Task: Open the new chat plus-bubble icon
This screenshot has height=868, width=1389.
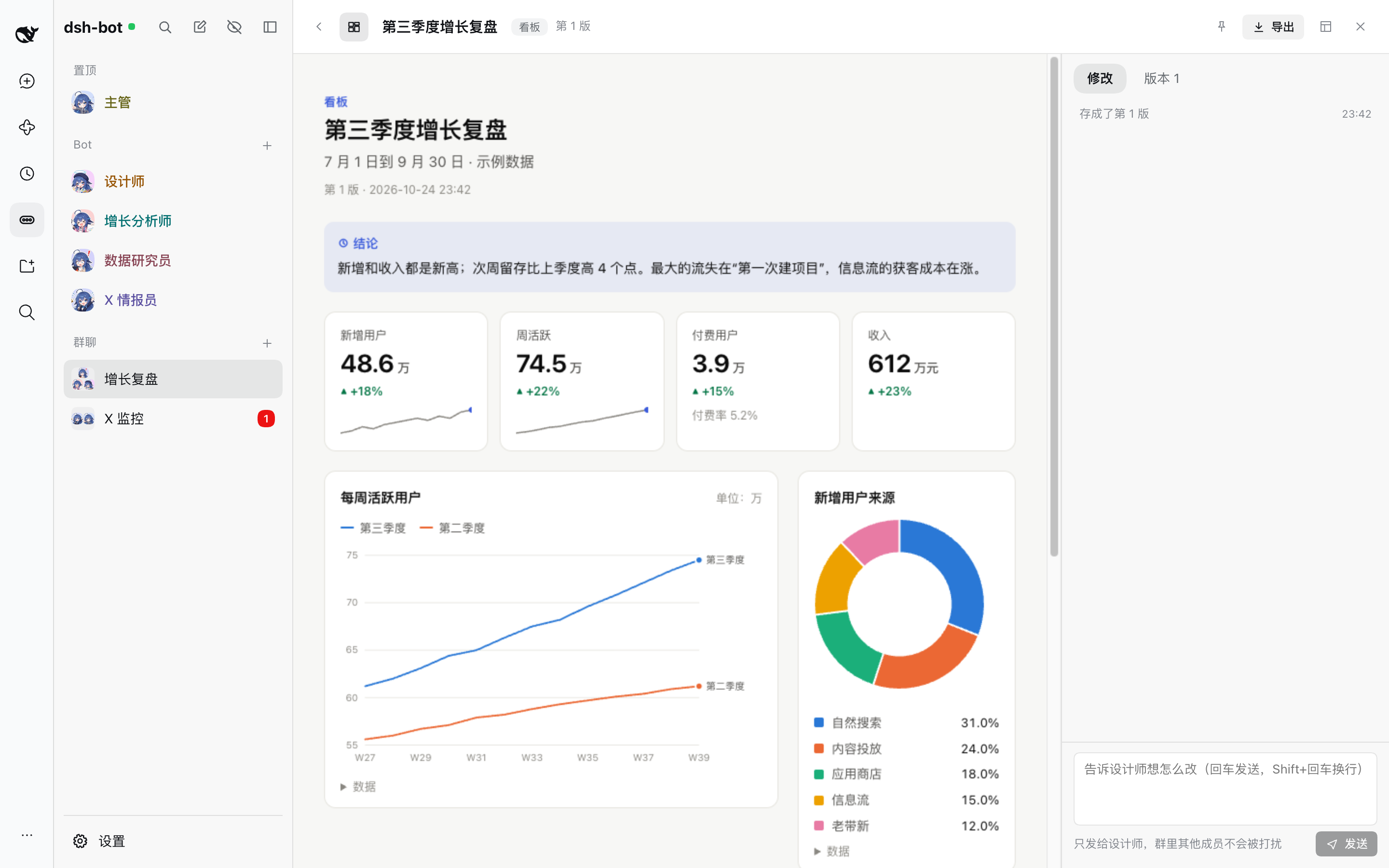Action: (x=27, y=81)
